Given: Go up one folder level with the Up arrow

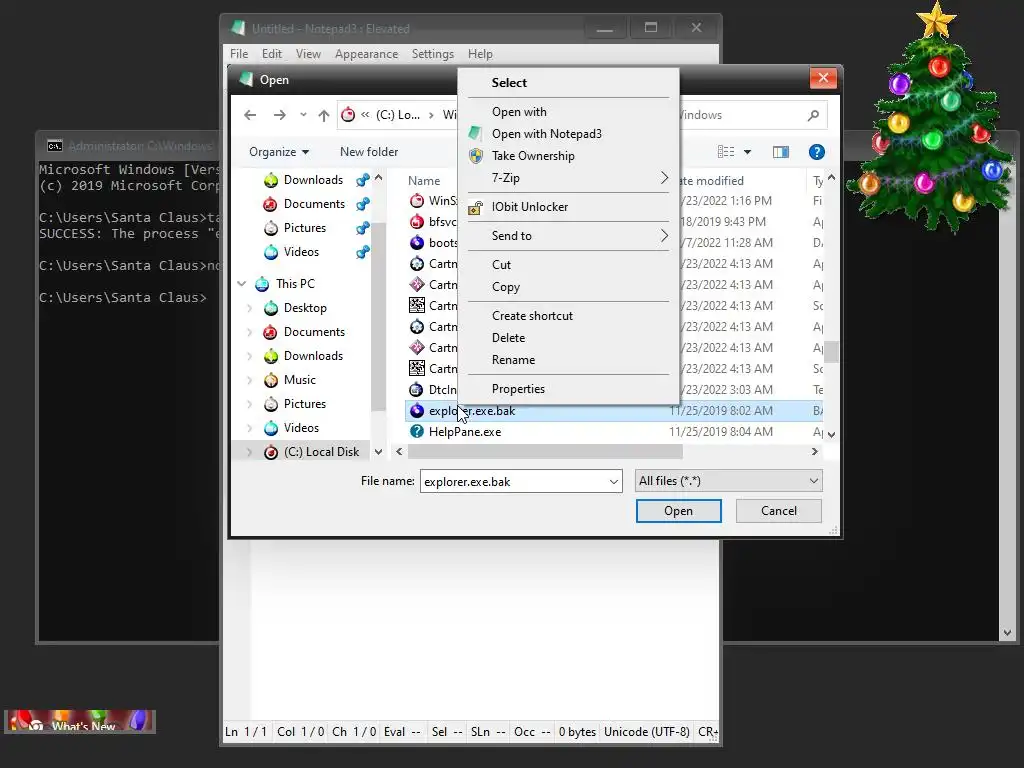Looking at the screenshot, I should 323,115.
